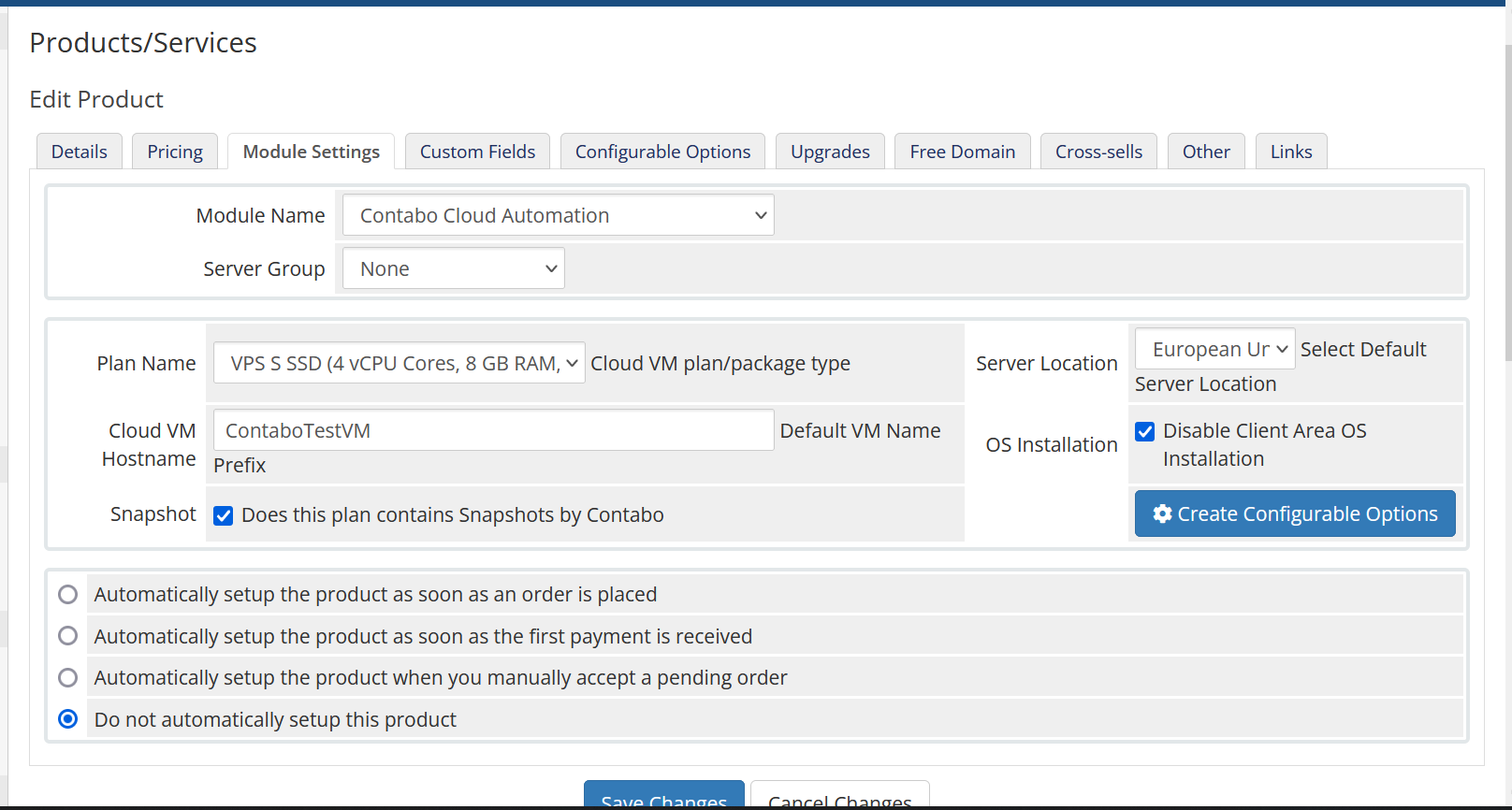The width and height of the screenshot is (1512, 810).
Task: Click the Cloud VM Hostname input field
Action: point(494,430)
